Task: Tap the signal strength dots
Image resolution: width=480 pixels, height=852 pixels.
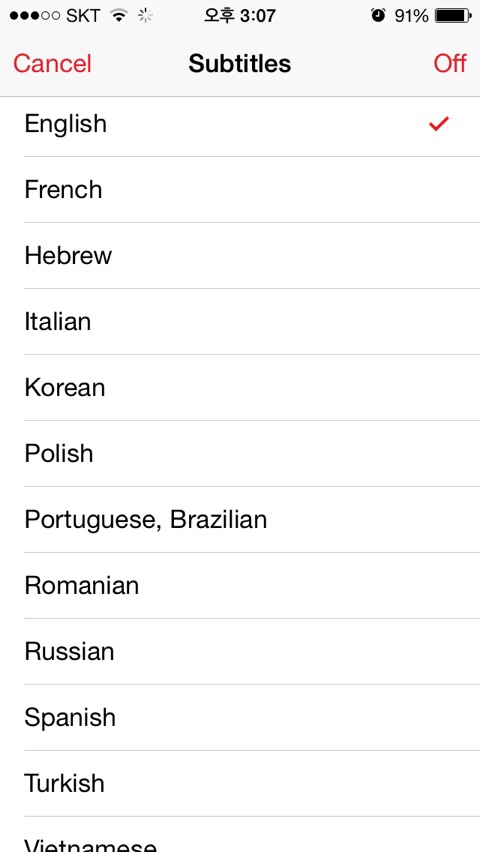Action: [35, 16]
